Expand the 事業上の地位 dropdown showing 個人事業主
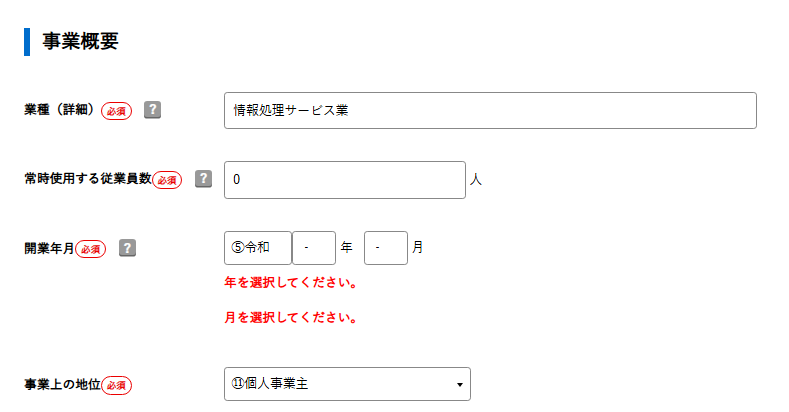The image size is (789, 412). click(x=347, y=384)
